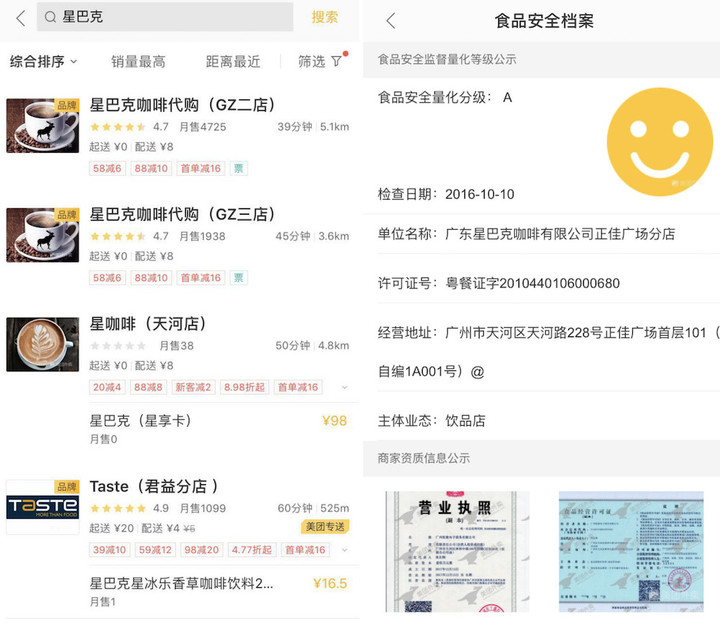Viewport: 720px width, 624px height.
Task: Open item 星巴克星冰乐香草咖啡饮料
Action: pyautogui.click(x=181, y=584)
